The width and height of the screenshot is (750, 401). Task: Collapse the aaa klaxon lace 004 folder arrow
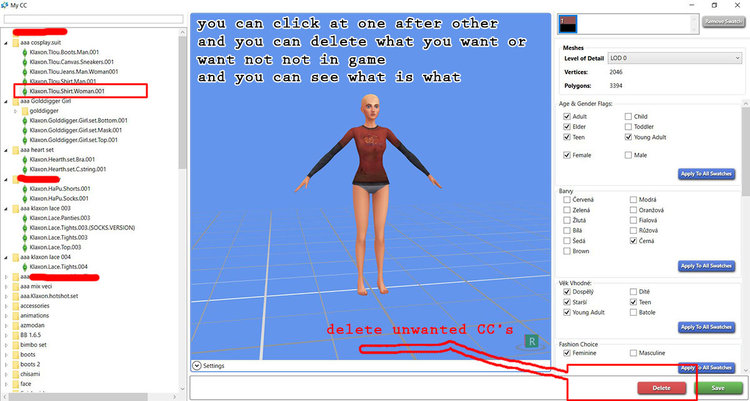(x=6, y=257)
